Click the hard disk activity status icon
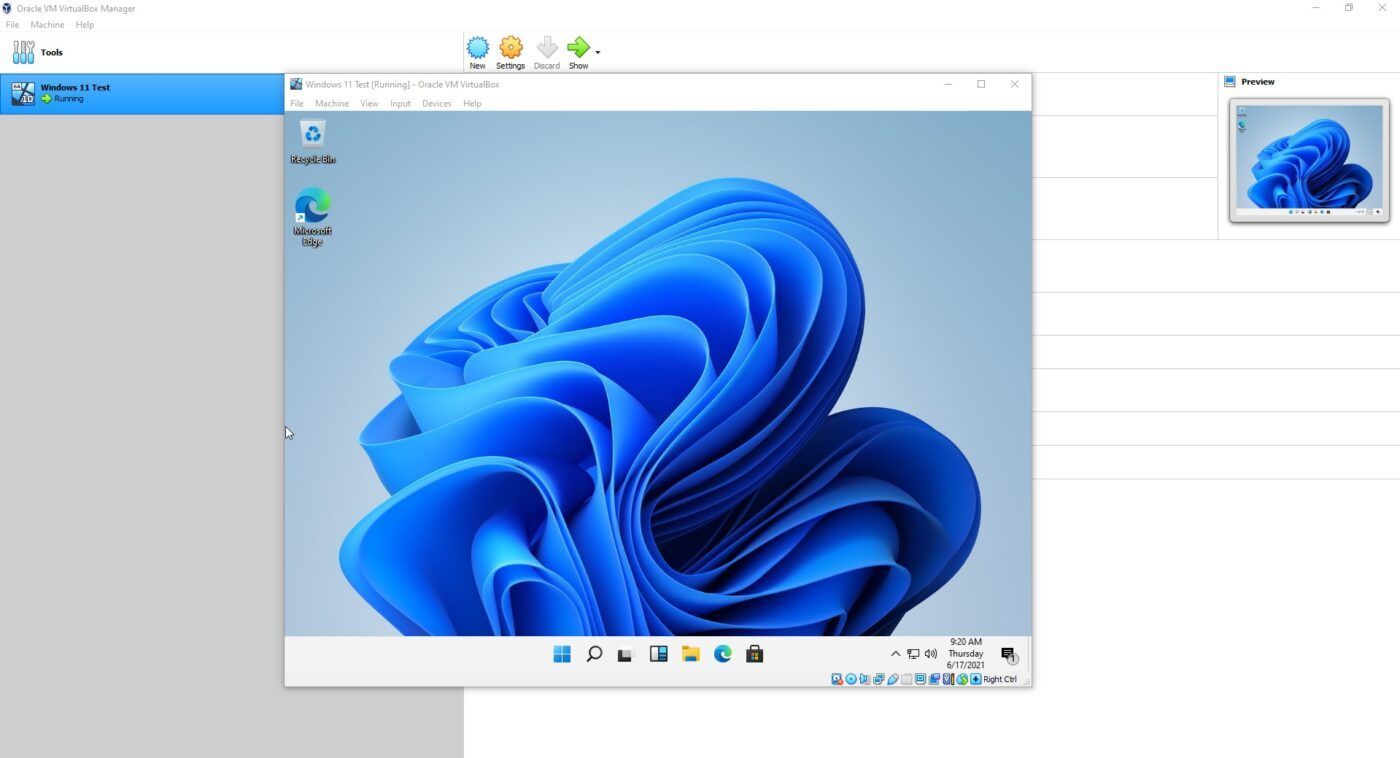This screenshot has height=758, width=1400. [x=837, y=679]
